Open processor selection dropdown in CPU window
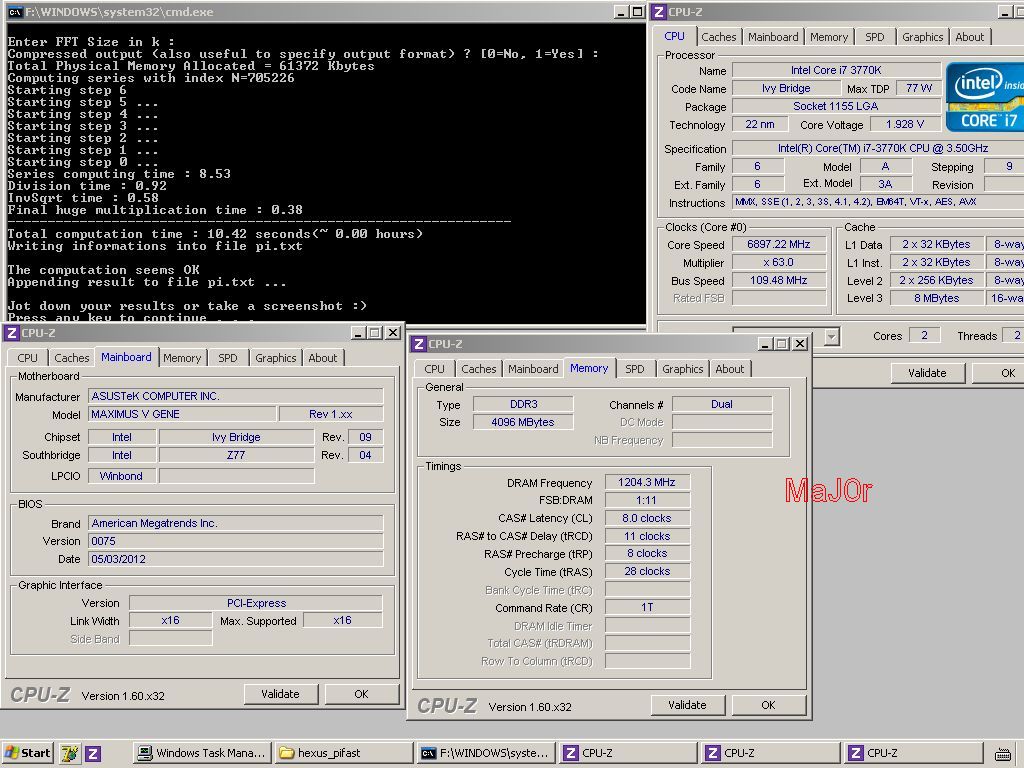 [831, 336]
